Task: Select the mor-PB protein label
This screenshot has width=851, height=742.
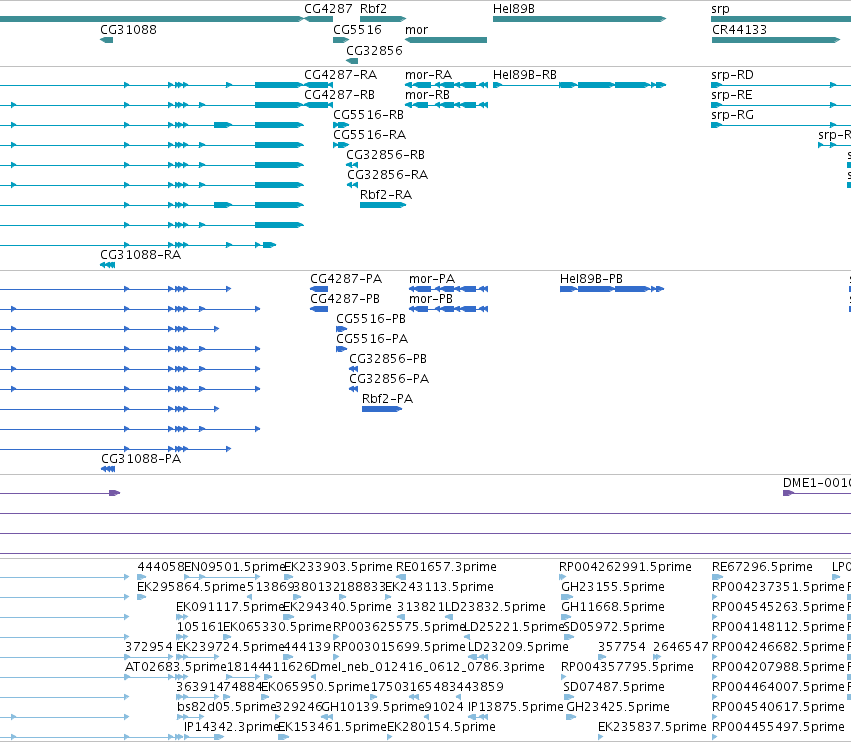Action: pyautogui.click(x=430, y=299)
